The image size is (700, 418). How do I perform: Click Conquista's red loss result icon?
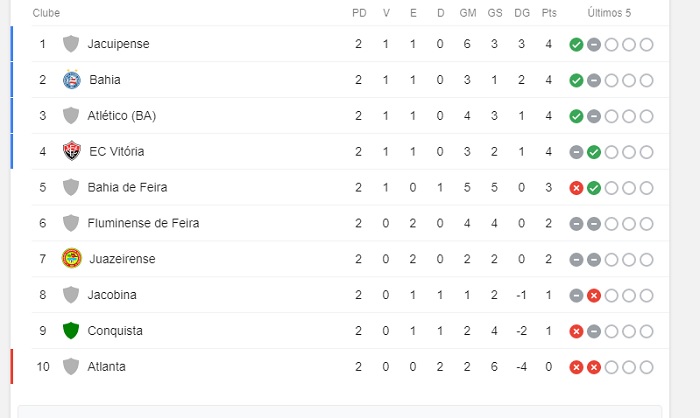[576, 331]
